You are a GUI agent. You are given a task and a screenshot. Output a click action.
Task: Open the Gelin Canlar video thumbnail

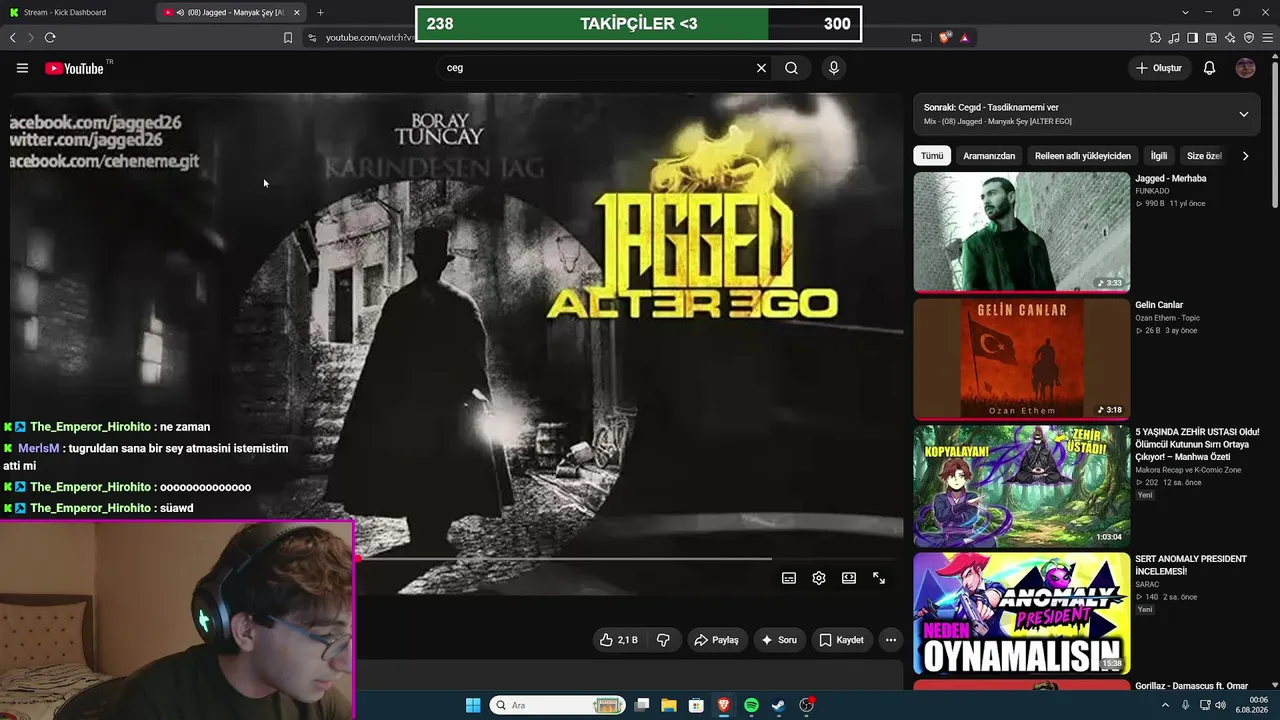(x=1022, y=359)
